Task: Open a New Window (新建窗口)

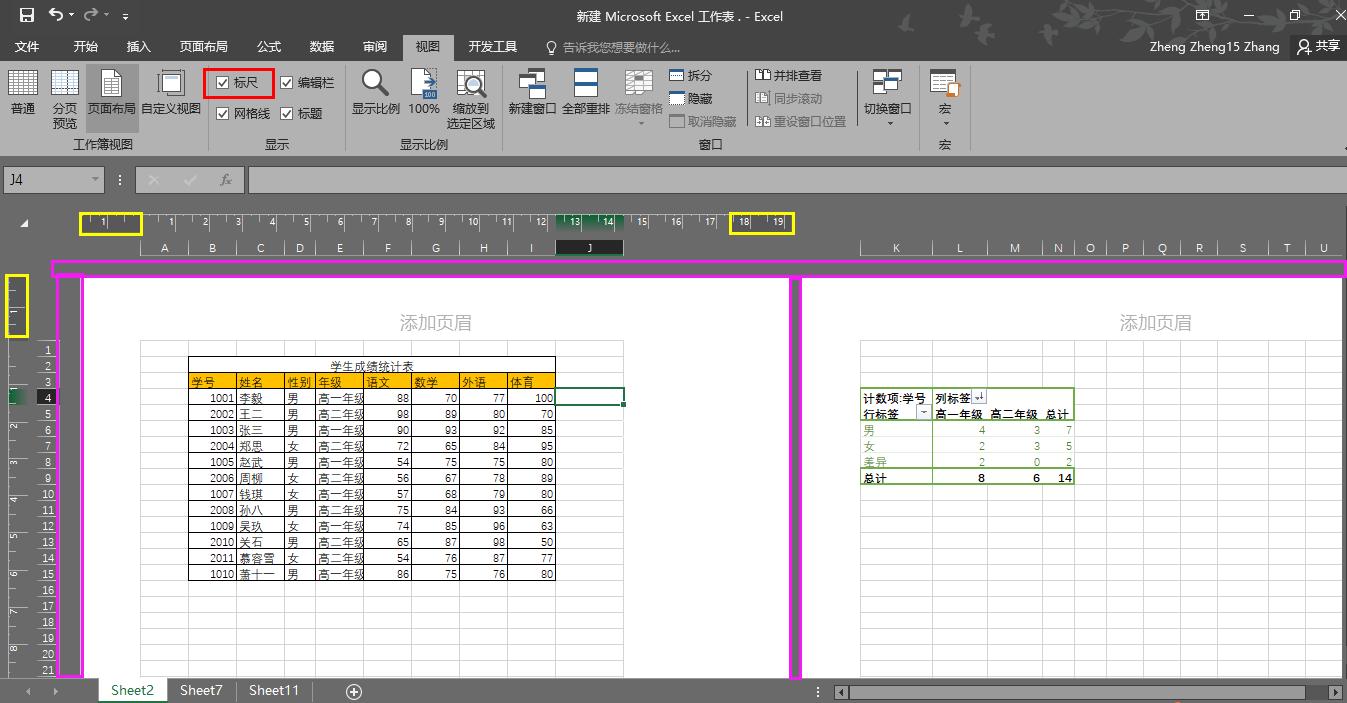Action: [x=532, y=93]
